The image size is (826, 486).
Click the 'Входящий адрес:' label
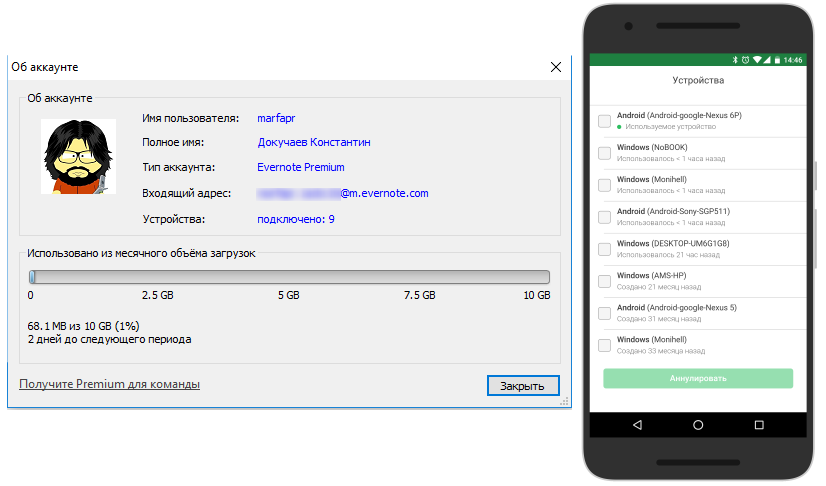coord(186,193)
